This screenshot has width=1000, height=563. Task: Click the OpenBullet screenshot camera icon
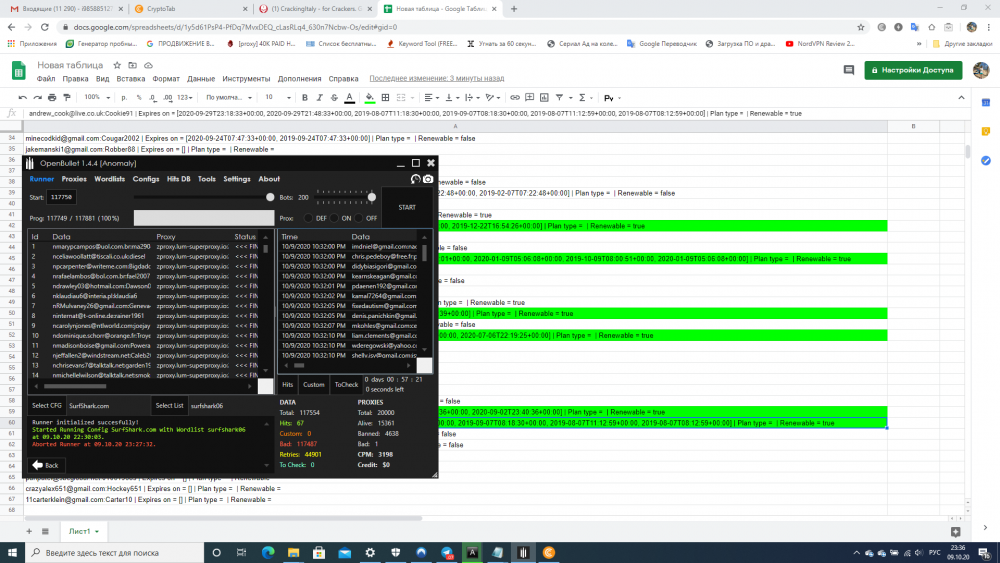click(428, 179)
